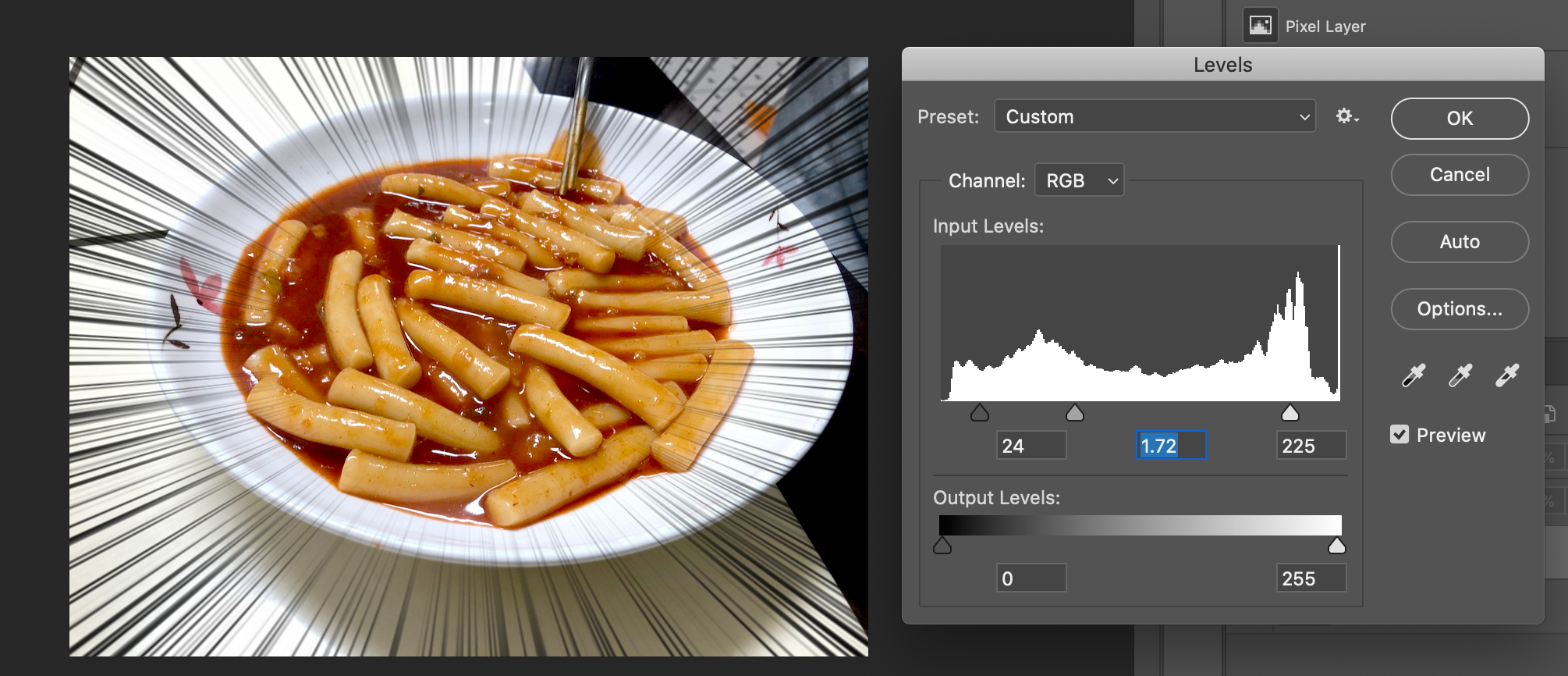Click the input shadow slider handle

click(980, 413)
